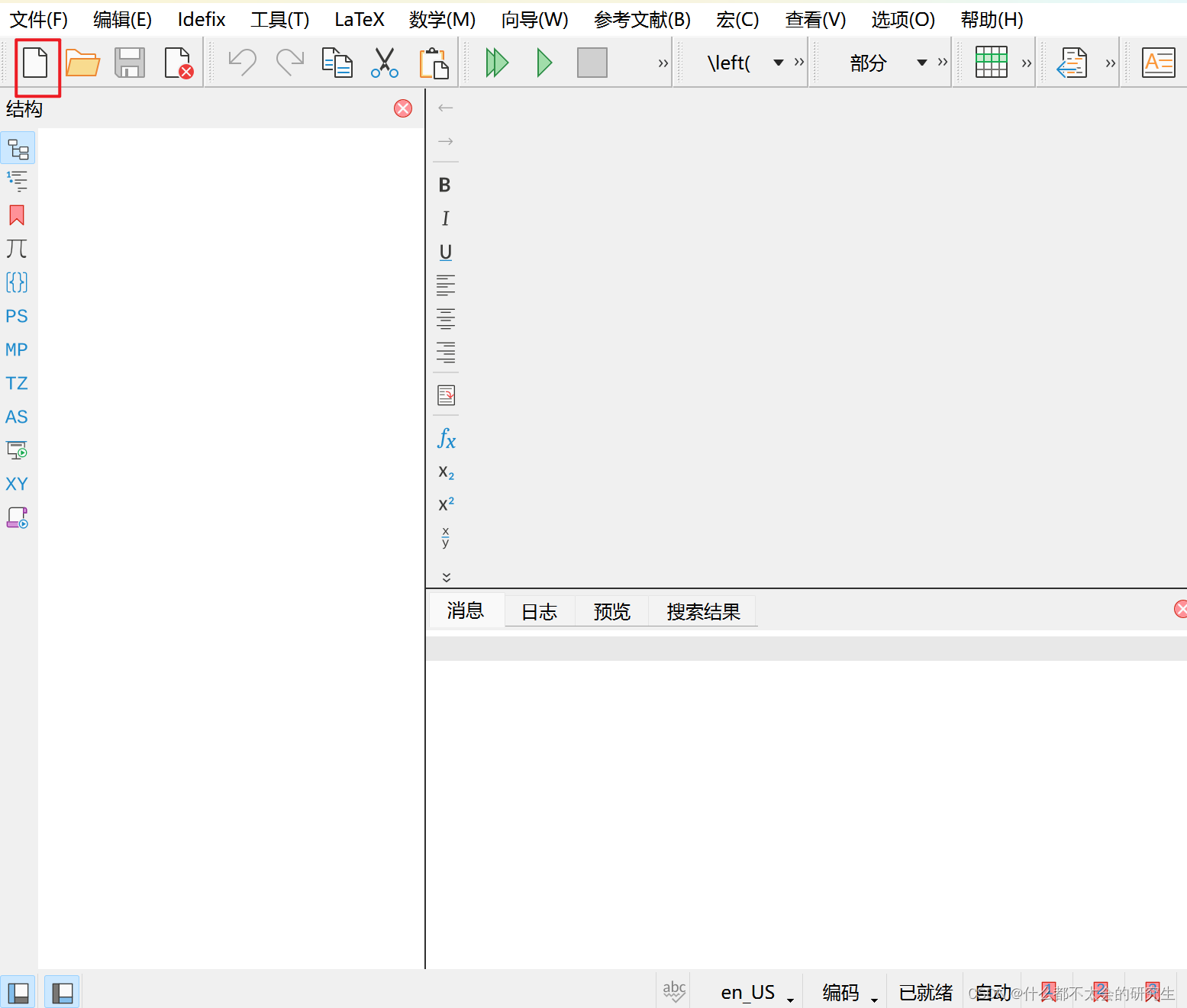Image resolution: width=1187 pixels, height=1008 pixels.
Task: Close the current document icon
Action: coord(179,63)
